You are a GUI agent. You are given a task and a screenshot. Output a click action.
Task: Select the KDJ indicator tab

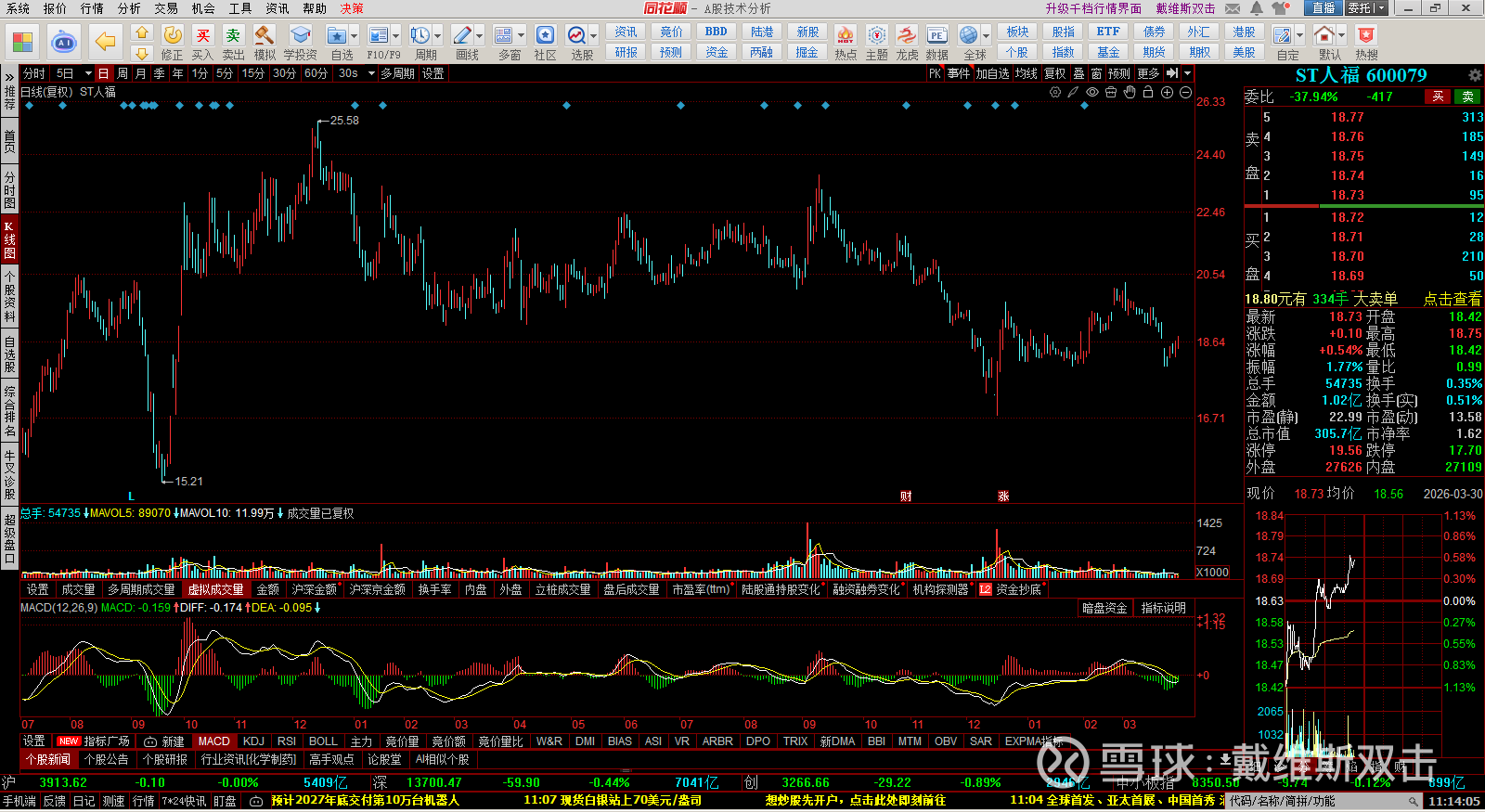tap(253, 741)
